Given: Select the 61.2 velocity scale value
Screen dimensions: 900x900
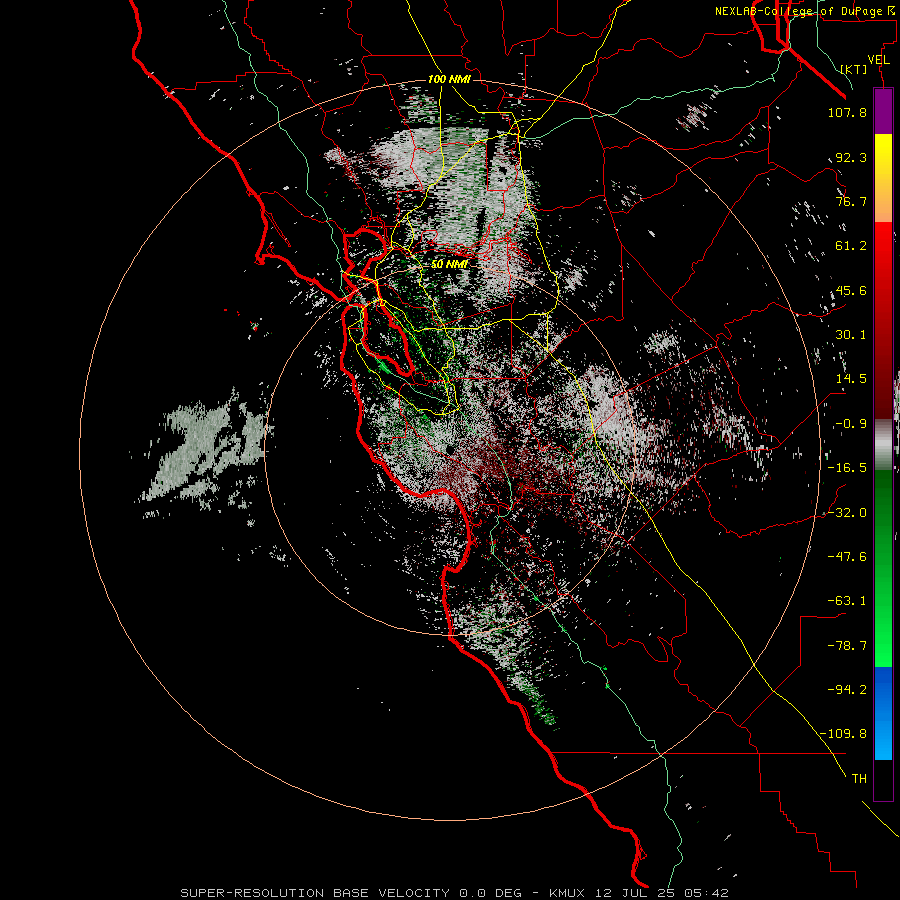Looking at the screenshot, I should 851,246.
